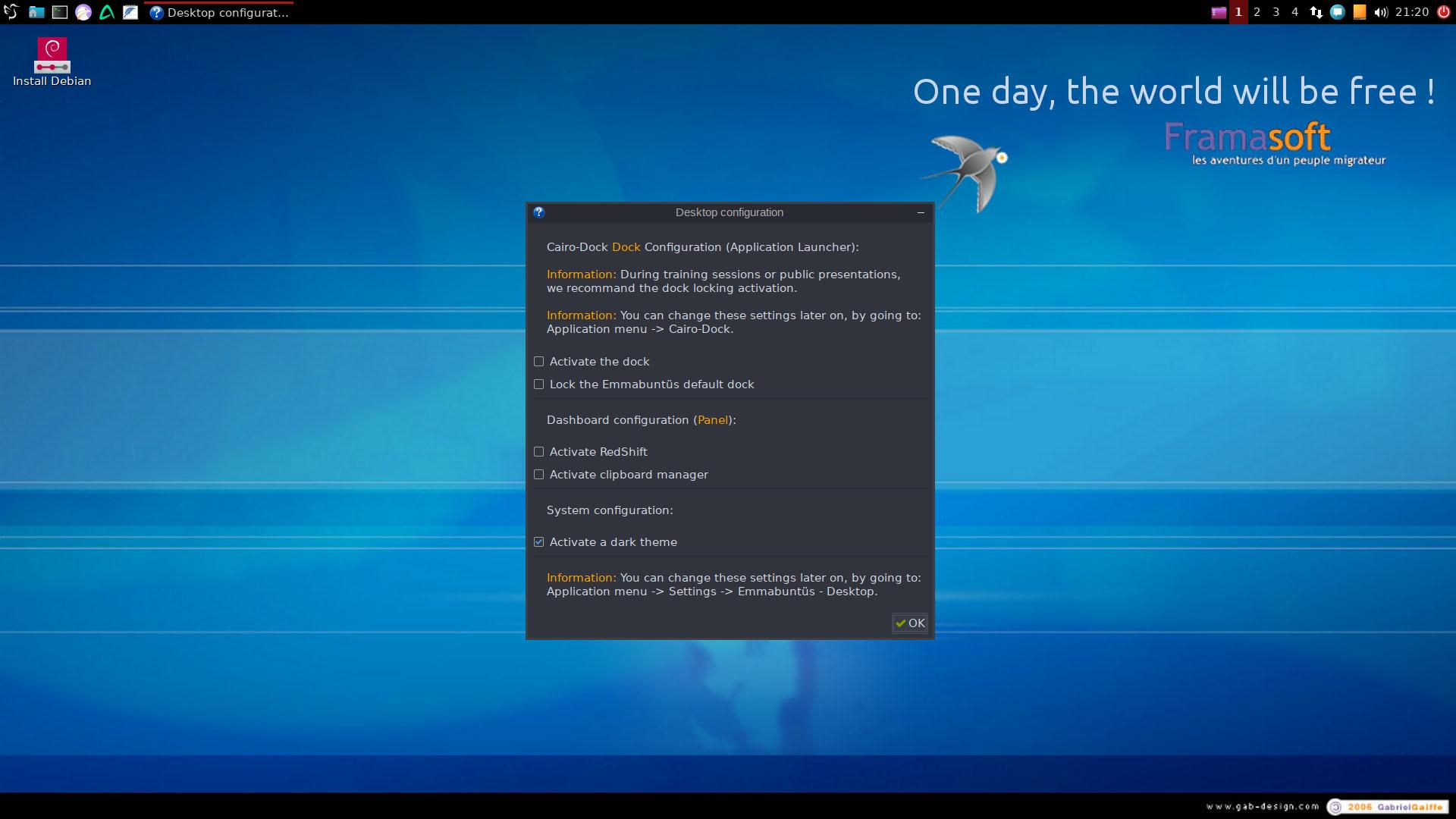Open the bird browser icon in panel
This screenshot has height=819, width=1456.
coord(83,12)
